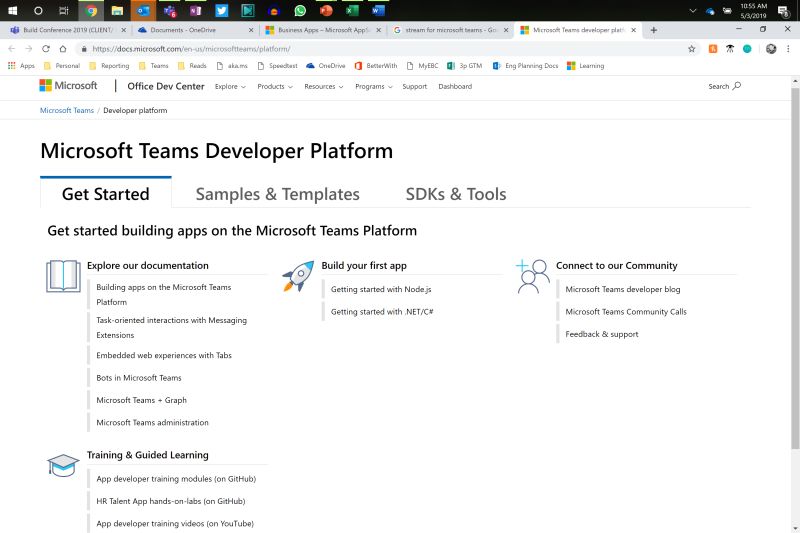Go to the browser home page

coord(63,49)
